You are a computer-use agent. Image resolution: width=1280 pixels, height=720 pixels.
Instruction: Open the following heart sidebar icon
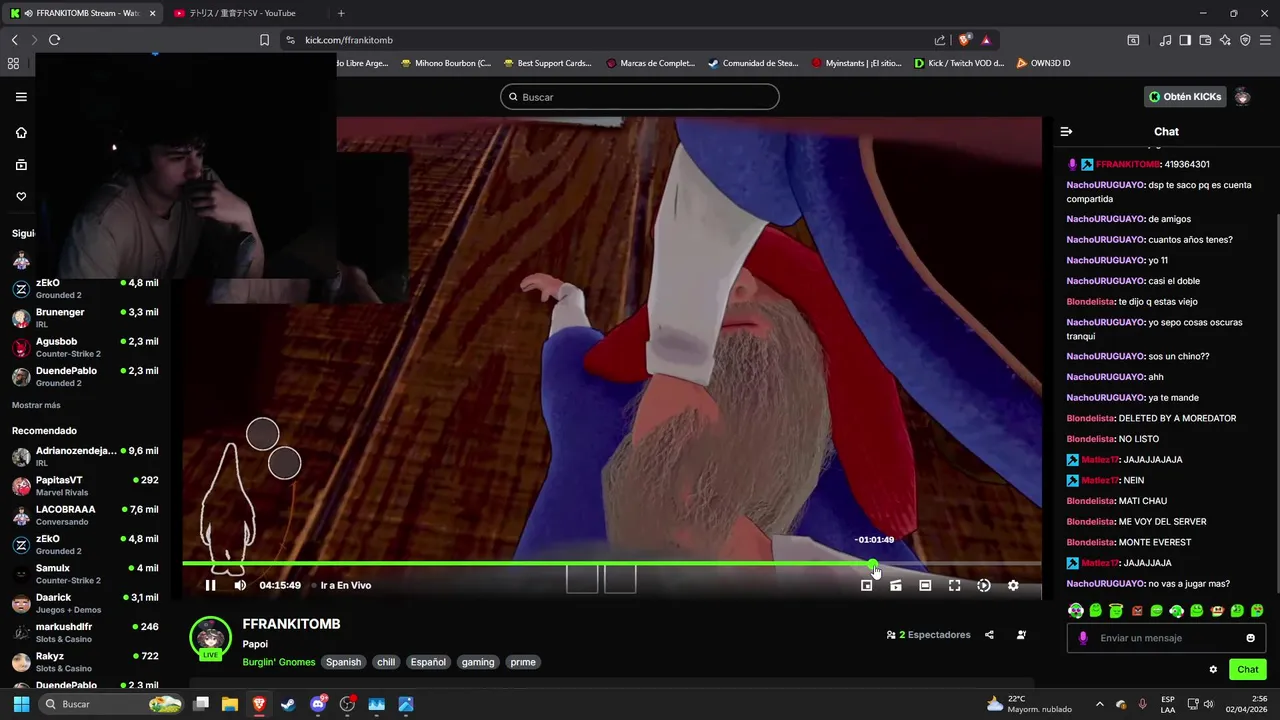pyautogui.click(x=21, y=196)
